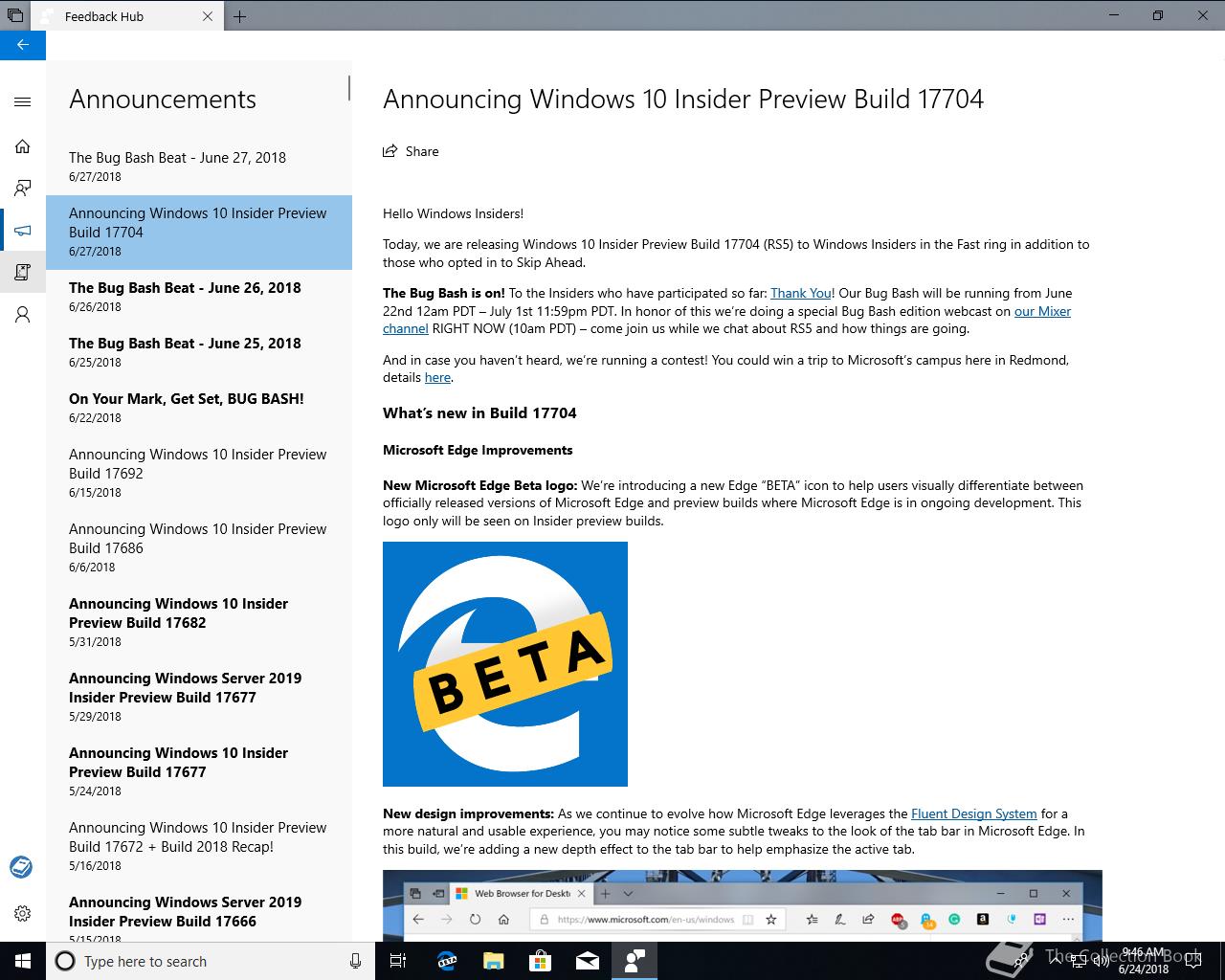
Task: Open the Quests icon in sidebar
Action: pos(23,273)
